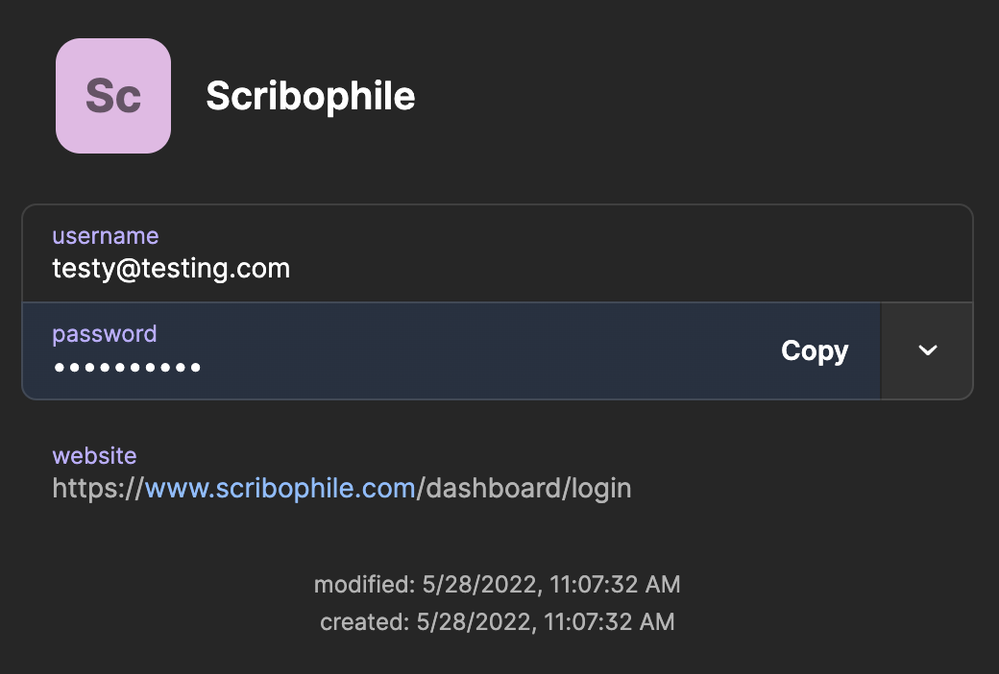Viewport: 999px width, 674px height.
Task: Click the https:// prefix of the website URL
Action: pos(98,488)
